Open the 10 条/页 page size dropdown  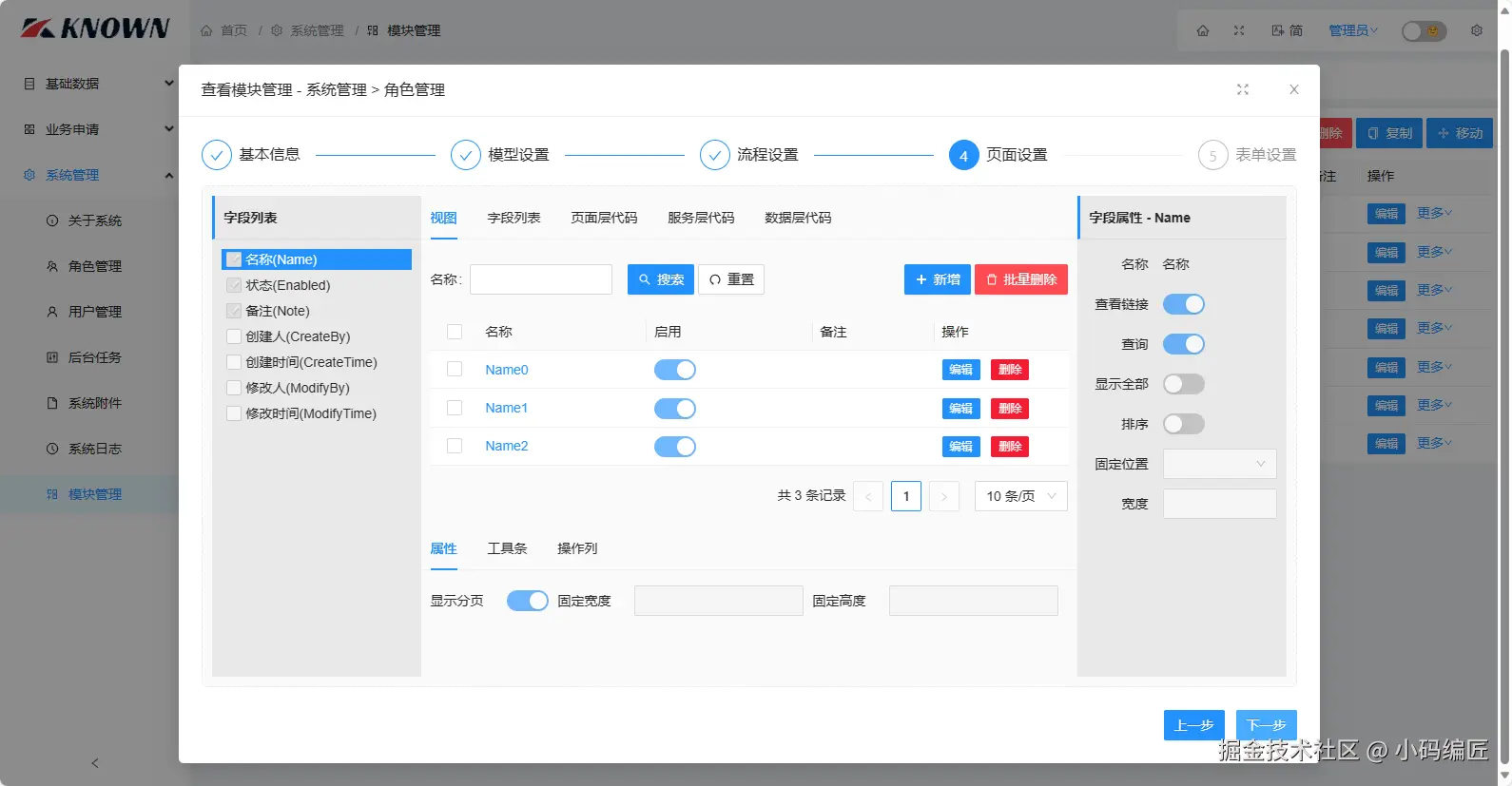tap(1021, 496)
